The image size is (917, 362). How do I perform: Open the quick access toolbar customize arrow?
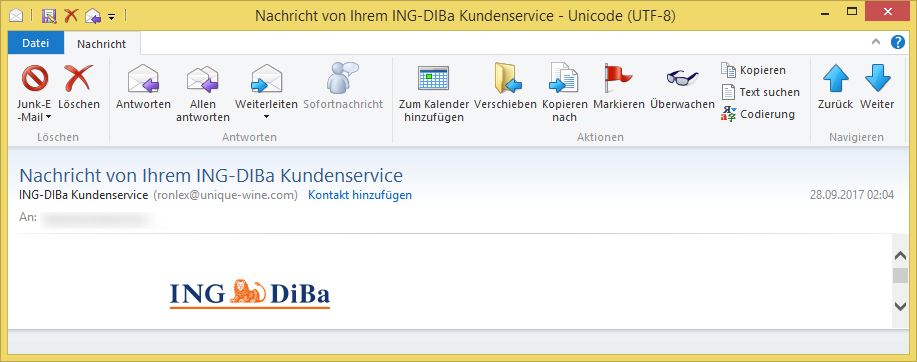tap(112, 16)
